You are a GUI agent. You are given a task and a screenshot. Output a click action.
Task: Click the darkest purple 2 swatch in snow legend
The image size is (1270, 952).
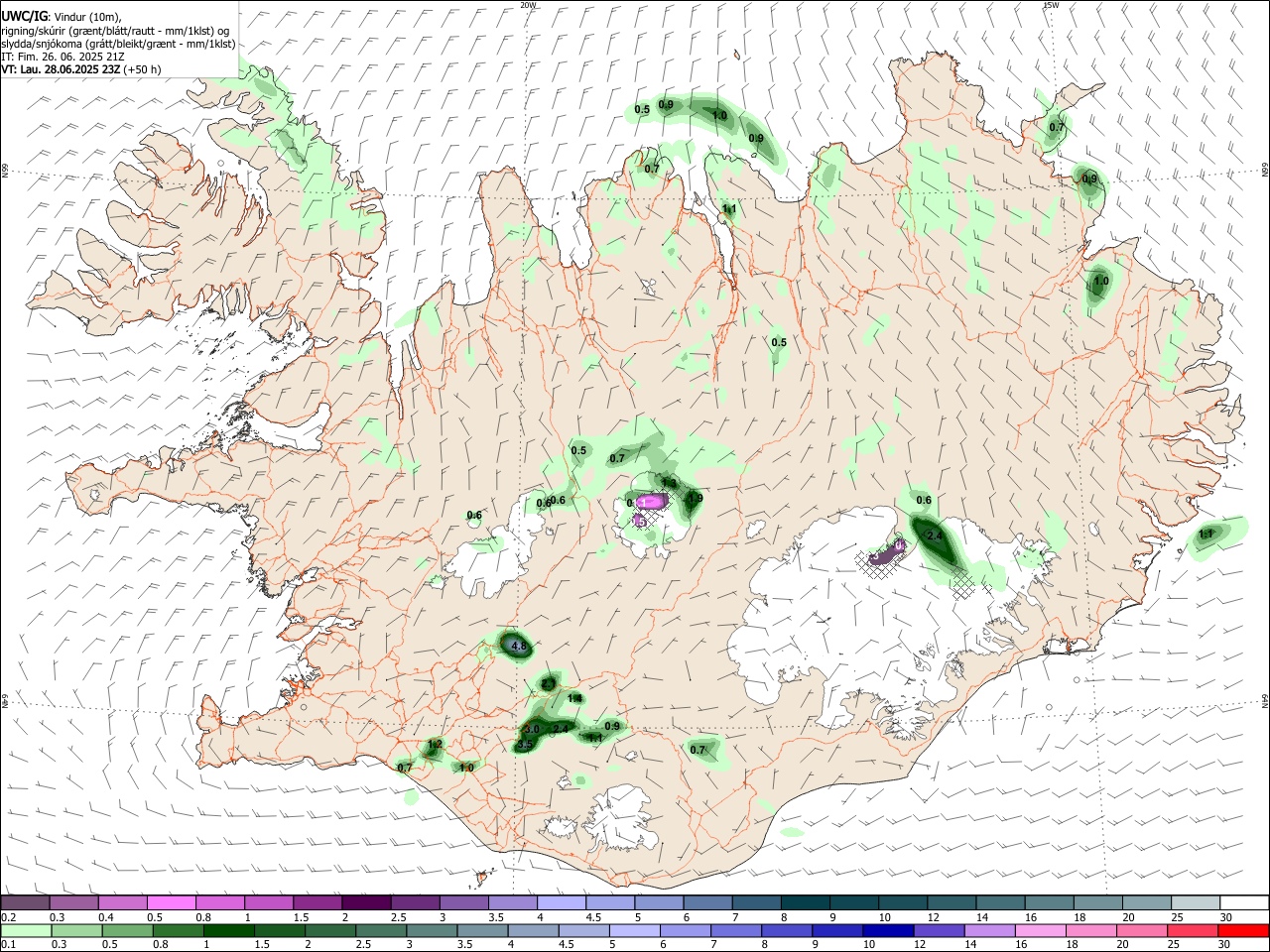click(x=366, y=903)
